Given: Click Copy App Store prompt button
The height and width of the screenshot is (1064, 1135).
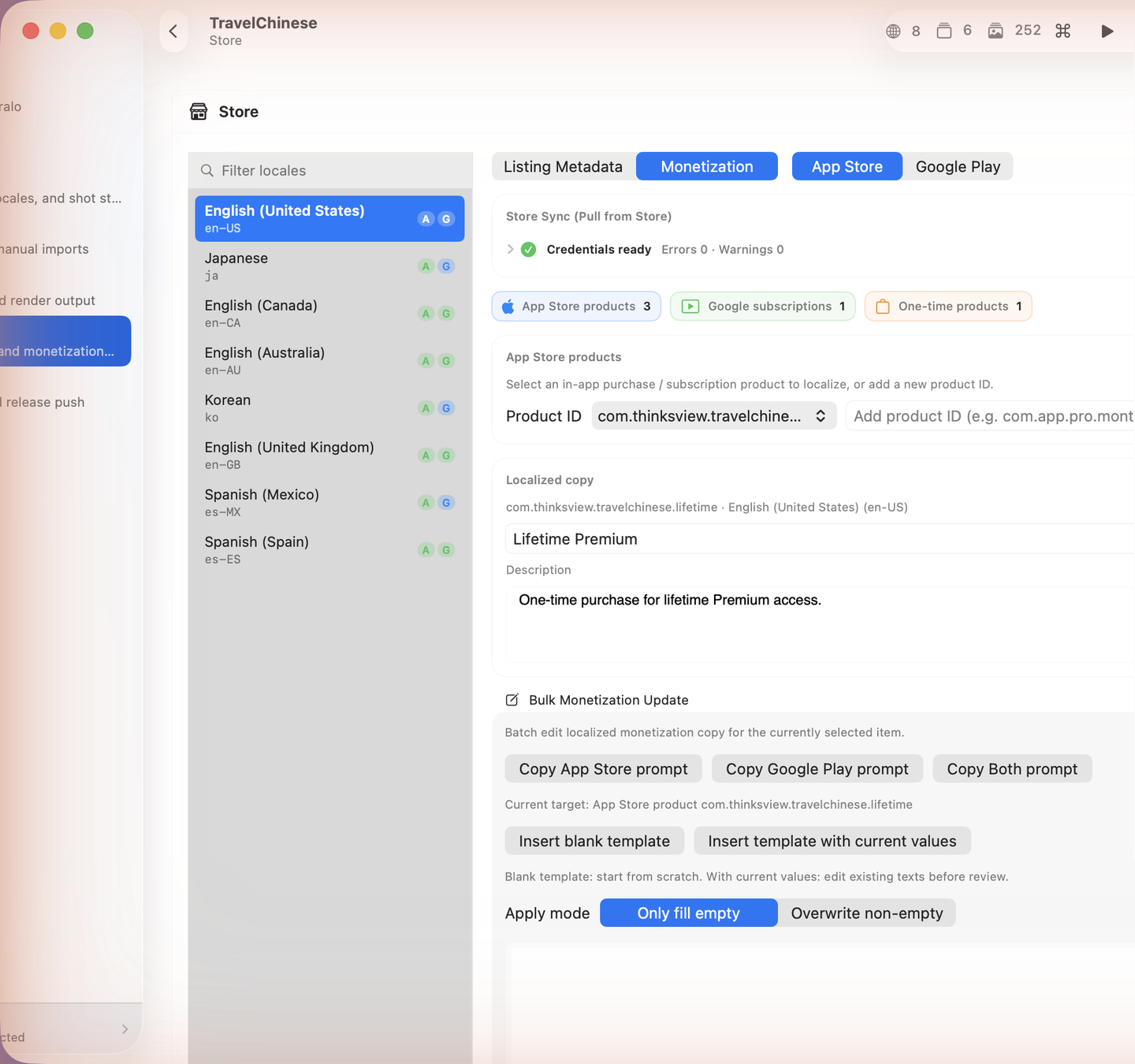Looking at the screenshot, I should point(603,768).
